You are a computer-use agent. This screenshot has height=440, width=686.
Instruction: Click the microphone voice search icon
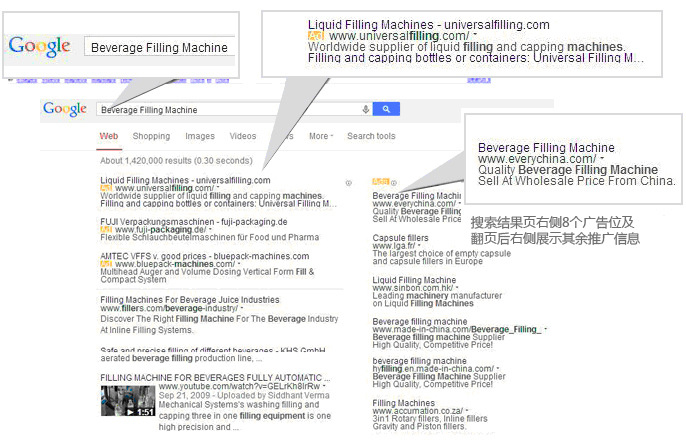coord(366,109)
